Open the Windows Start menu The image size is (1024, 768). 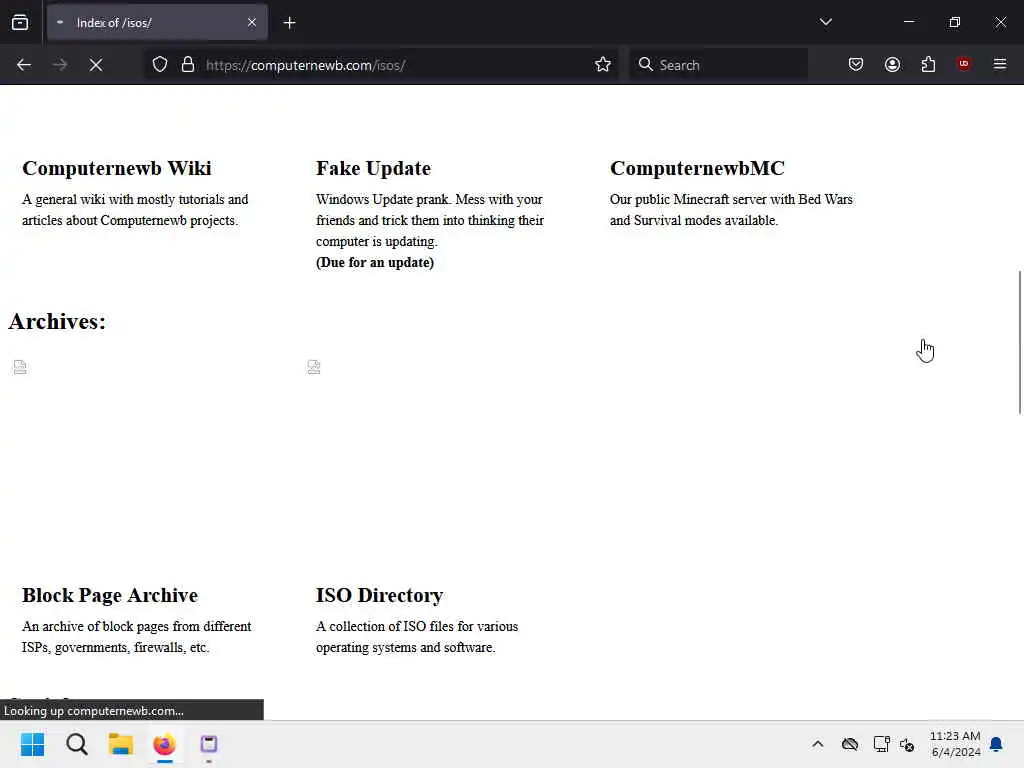tap(32, 744)
